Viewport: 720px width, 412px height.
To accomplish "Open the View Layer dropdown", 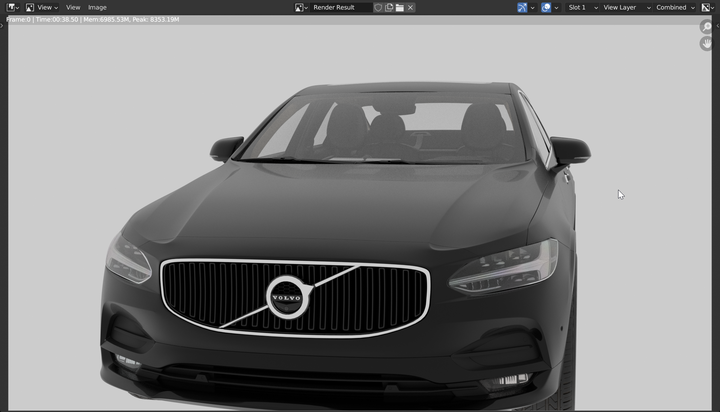I will tap(626, 7).
